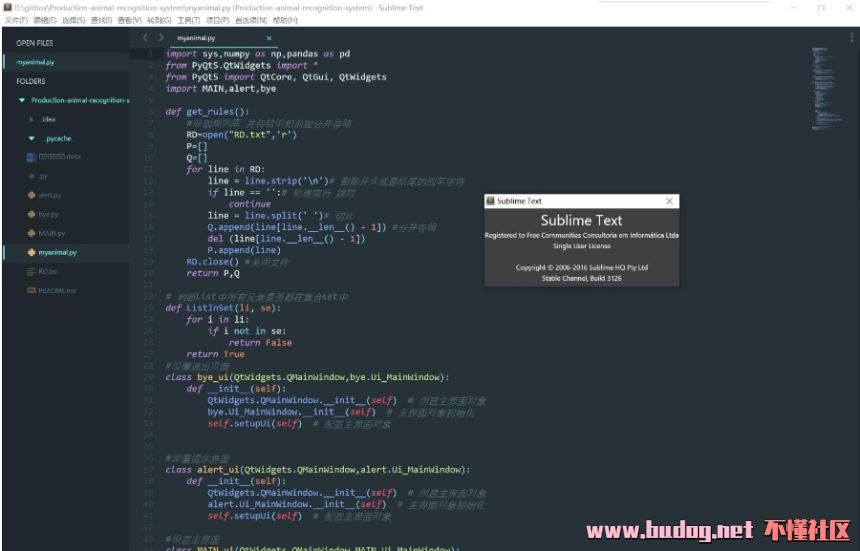Collapse the Production-animal-recognition-system root folder
The image size is (860, 551).
[22, 100]
